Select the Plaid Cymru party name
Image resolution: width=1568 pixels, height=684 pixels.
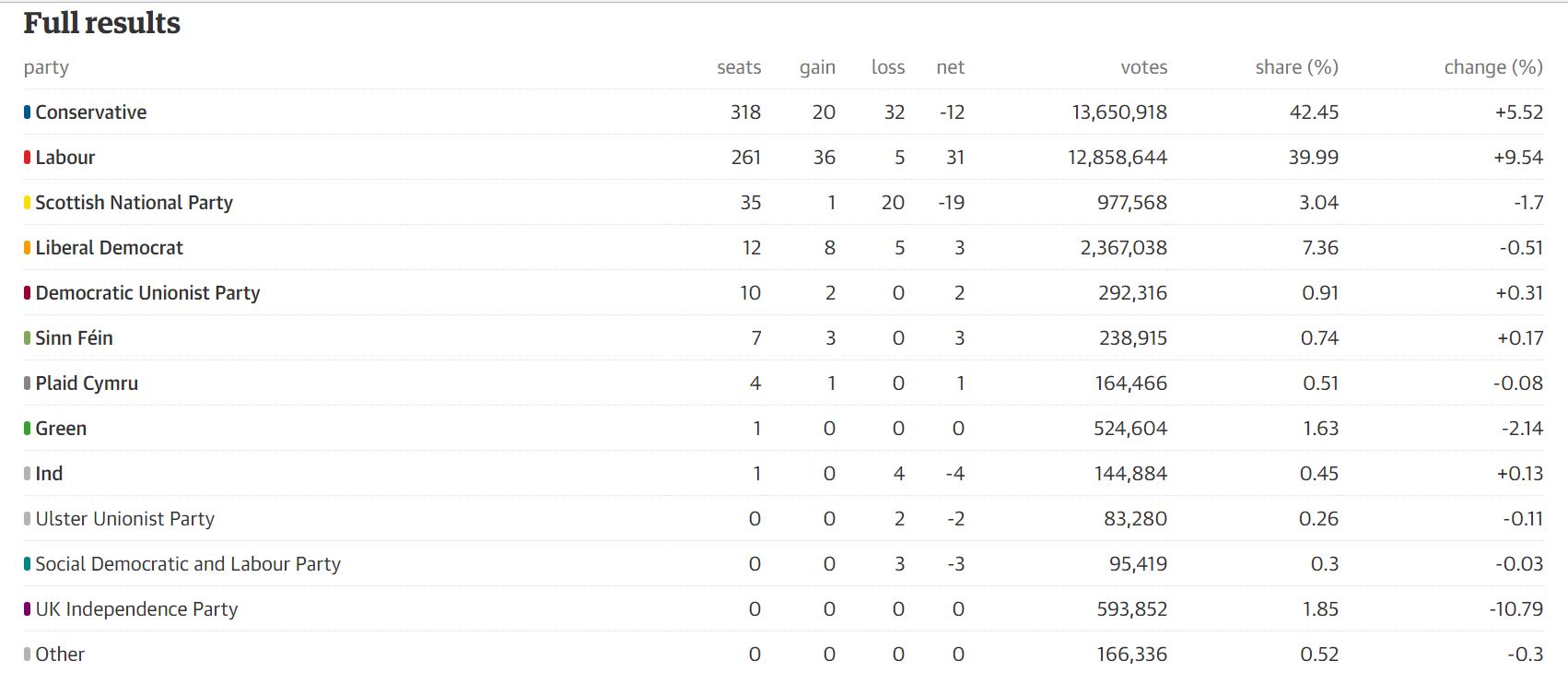(x=87, y=383)
